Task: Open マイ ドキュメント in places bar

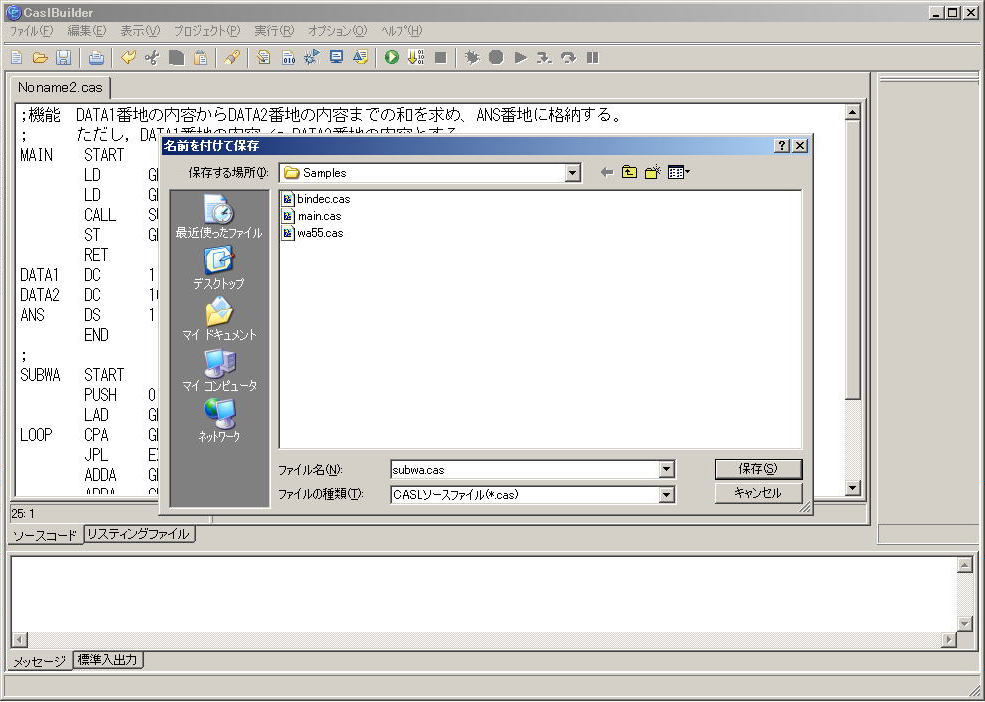Action: tap(218, 319)
